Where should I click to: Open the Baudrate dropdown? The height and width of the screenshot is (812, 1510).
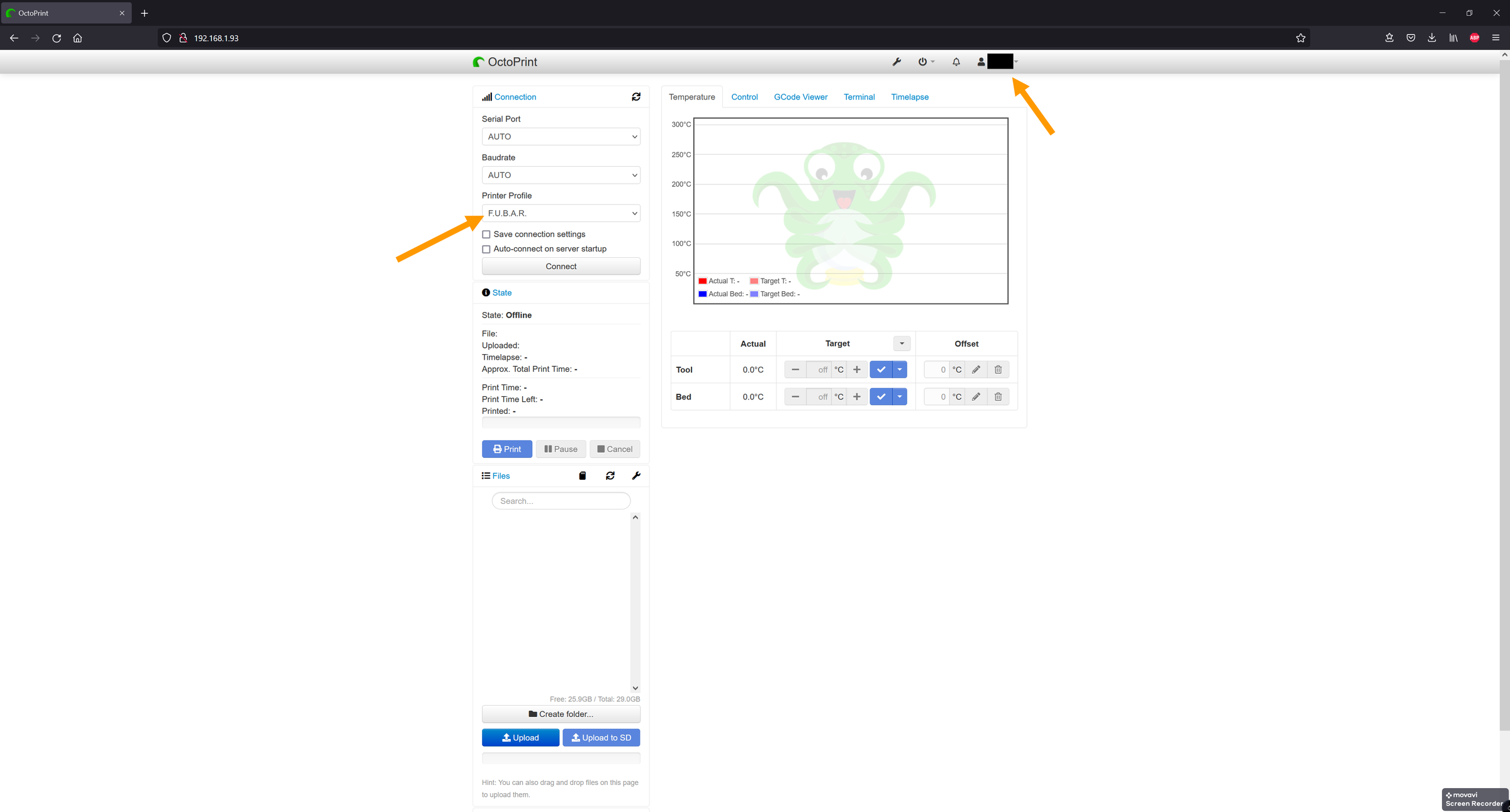(x=561, y=175)
